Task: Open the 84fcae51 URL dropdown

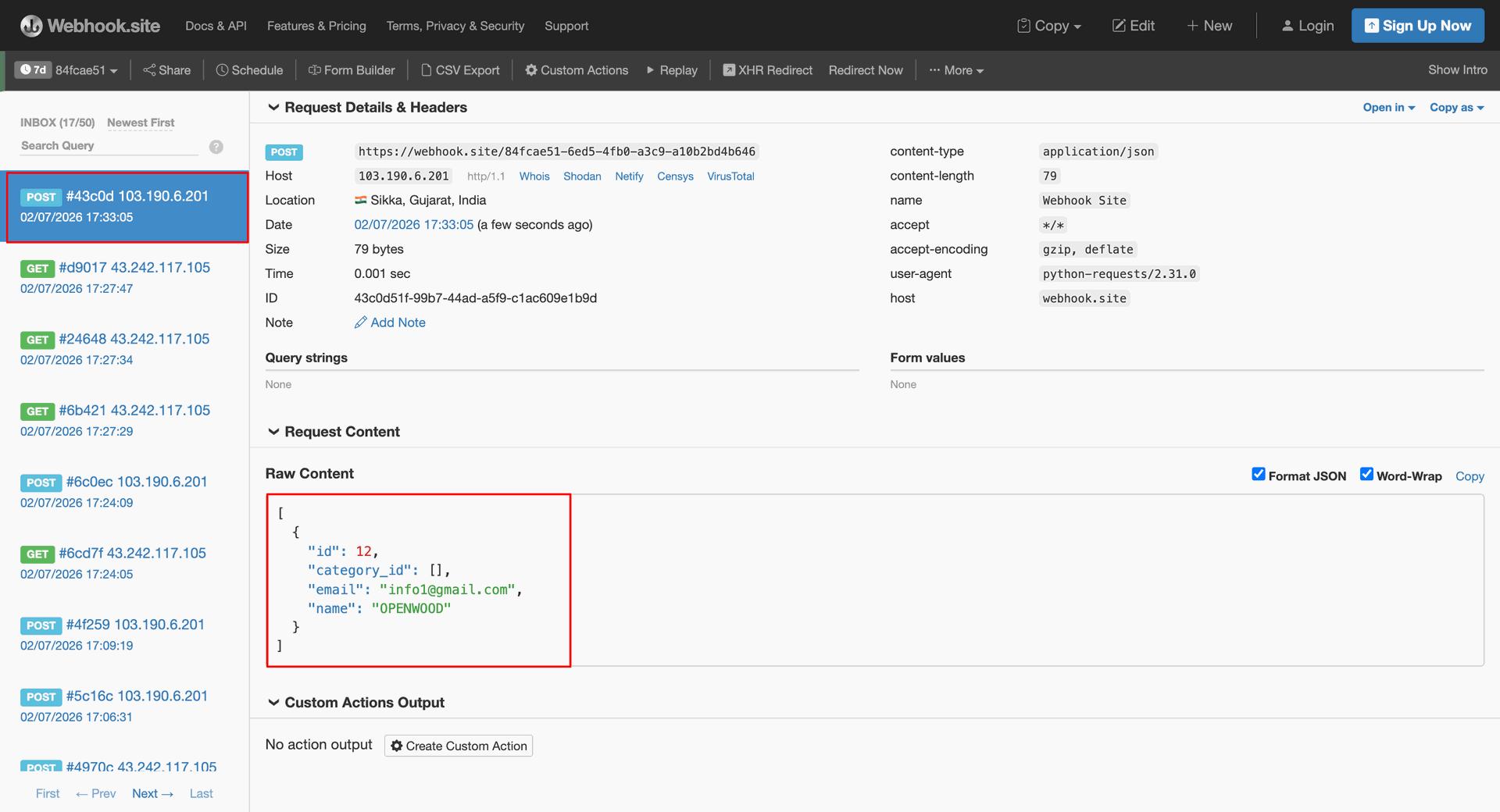Action: coord(86,70)
